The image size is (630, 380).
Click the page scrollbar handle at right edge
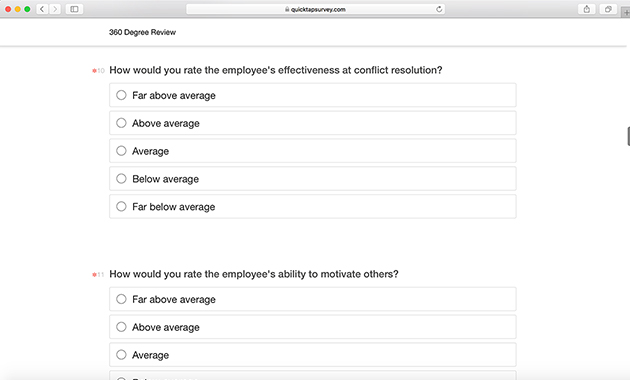(628, 136)
